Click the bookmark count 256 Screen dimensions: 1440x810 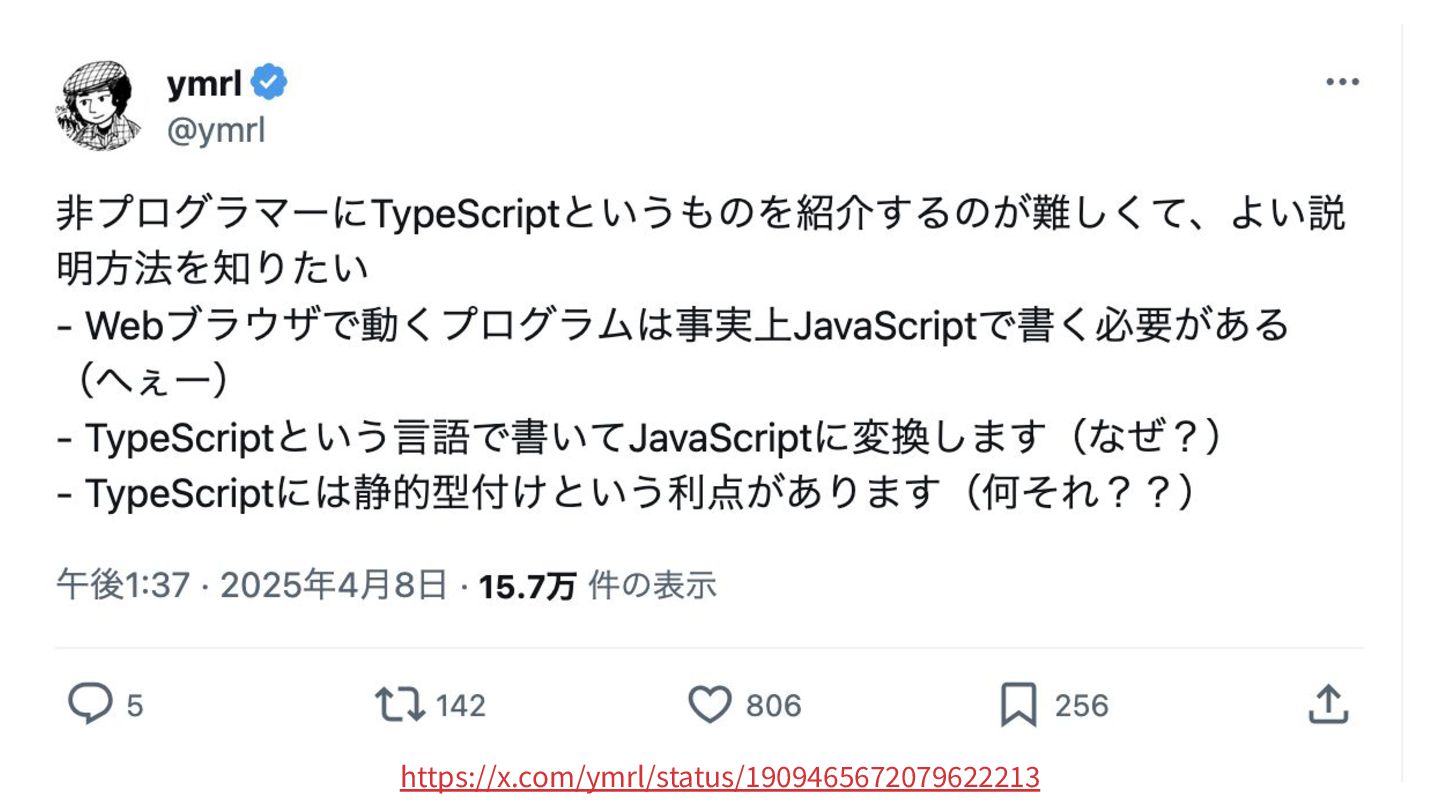point(1082,706)
